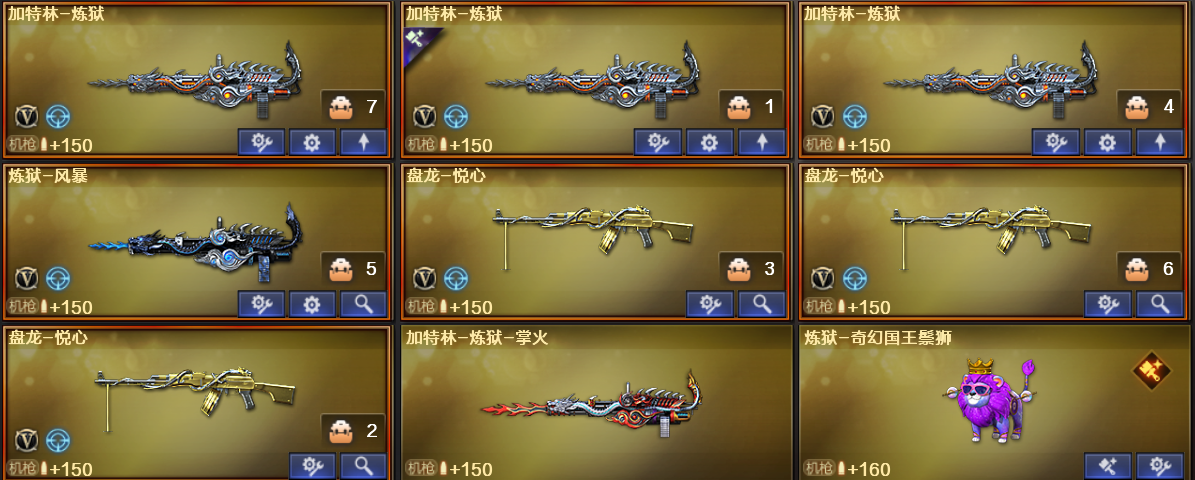This screenshot has width=1195, height=480.
Task: Click wrench-gear button on 奇幻国王鬃狮 card
Action: point(1160,466)
